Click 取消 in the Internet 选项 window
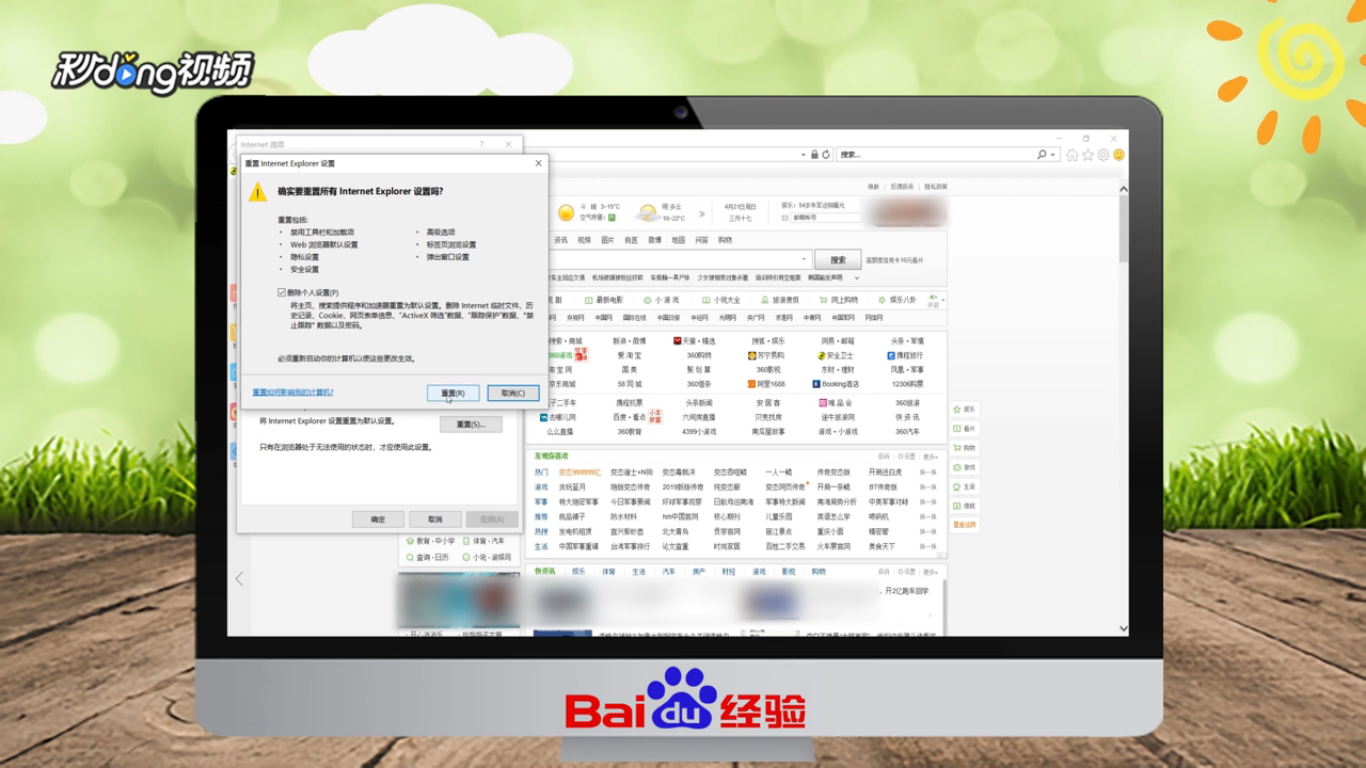The height and width of the screenshot is (768, 1366). tap(435, 519)
